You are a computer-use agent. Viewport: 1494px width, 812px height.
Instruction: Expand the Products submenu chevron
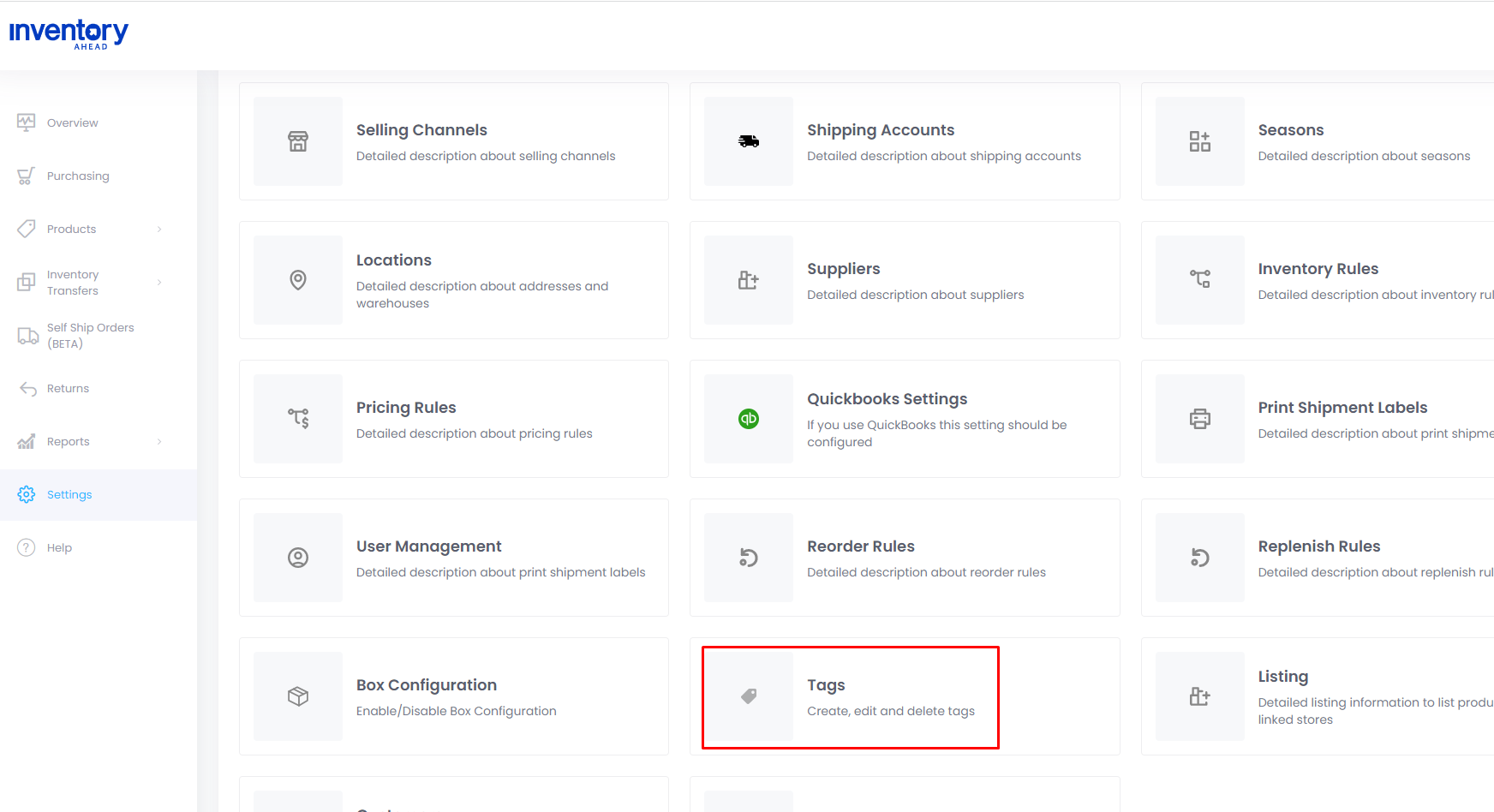(x=159, y=229)
